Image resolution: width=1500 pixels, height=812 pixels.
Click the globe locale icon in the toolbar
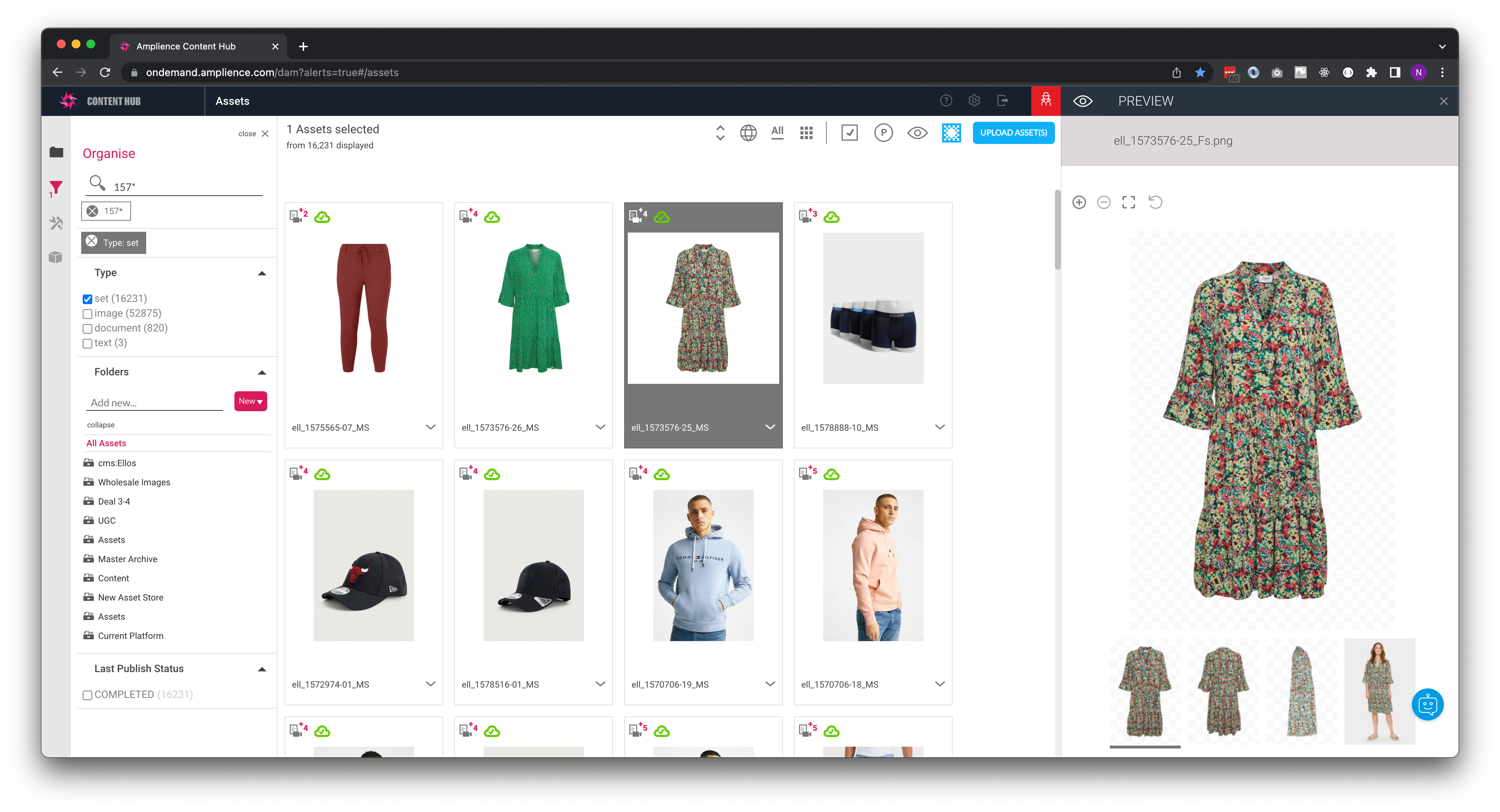click(x=748, y=133)
